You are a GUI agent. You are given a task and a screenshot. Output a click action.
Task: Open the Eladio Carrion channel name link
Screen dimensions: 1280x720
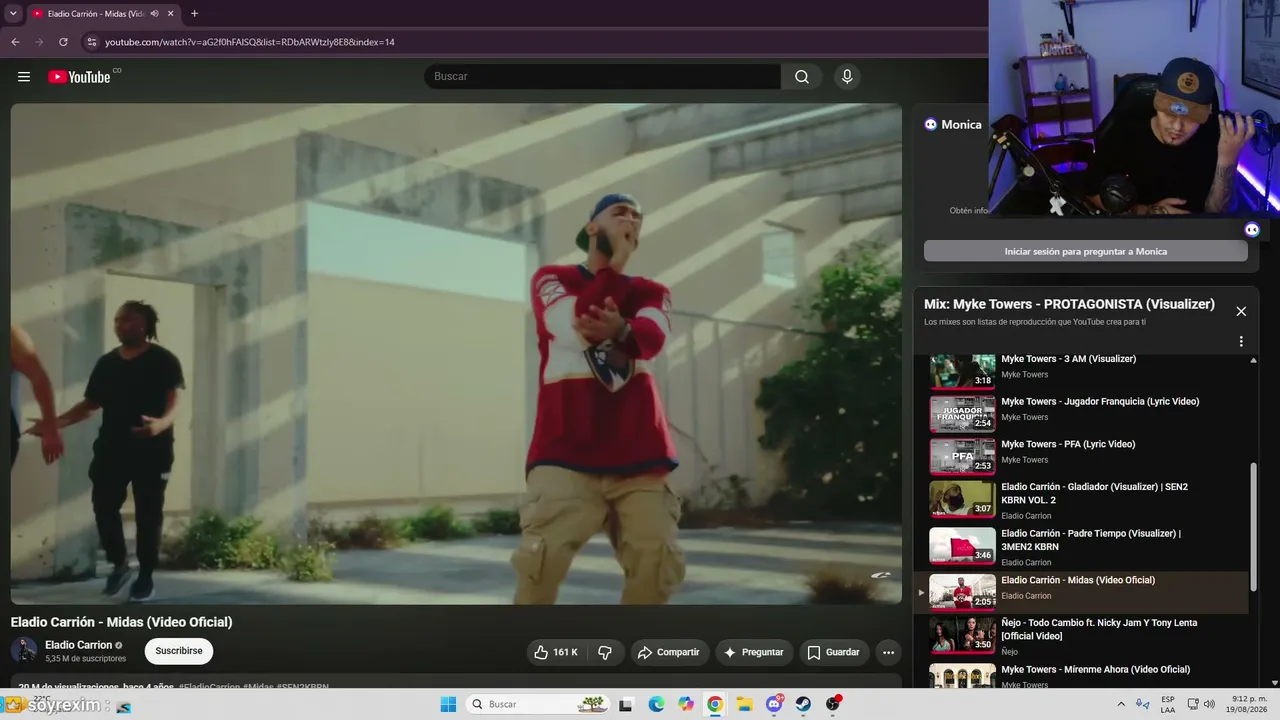point(79,645)
